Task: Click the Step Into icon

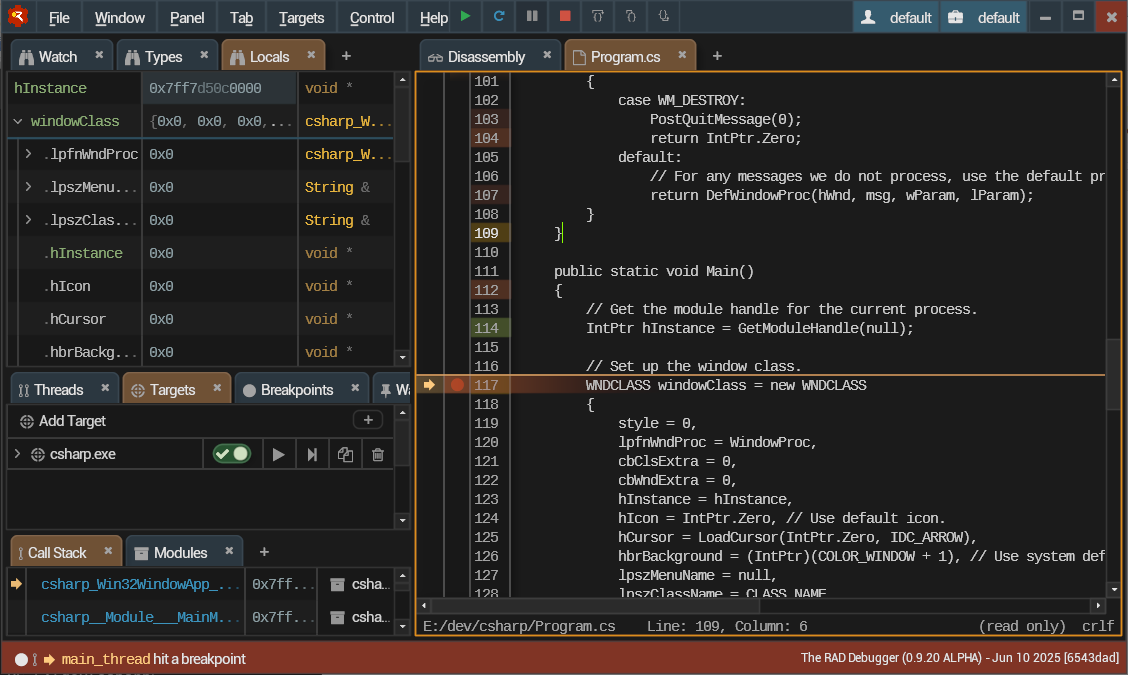Action: 631,17
